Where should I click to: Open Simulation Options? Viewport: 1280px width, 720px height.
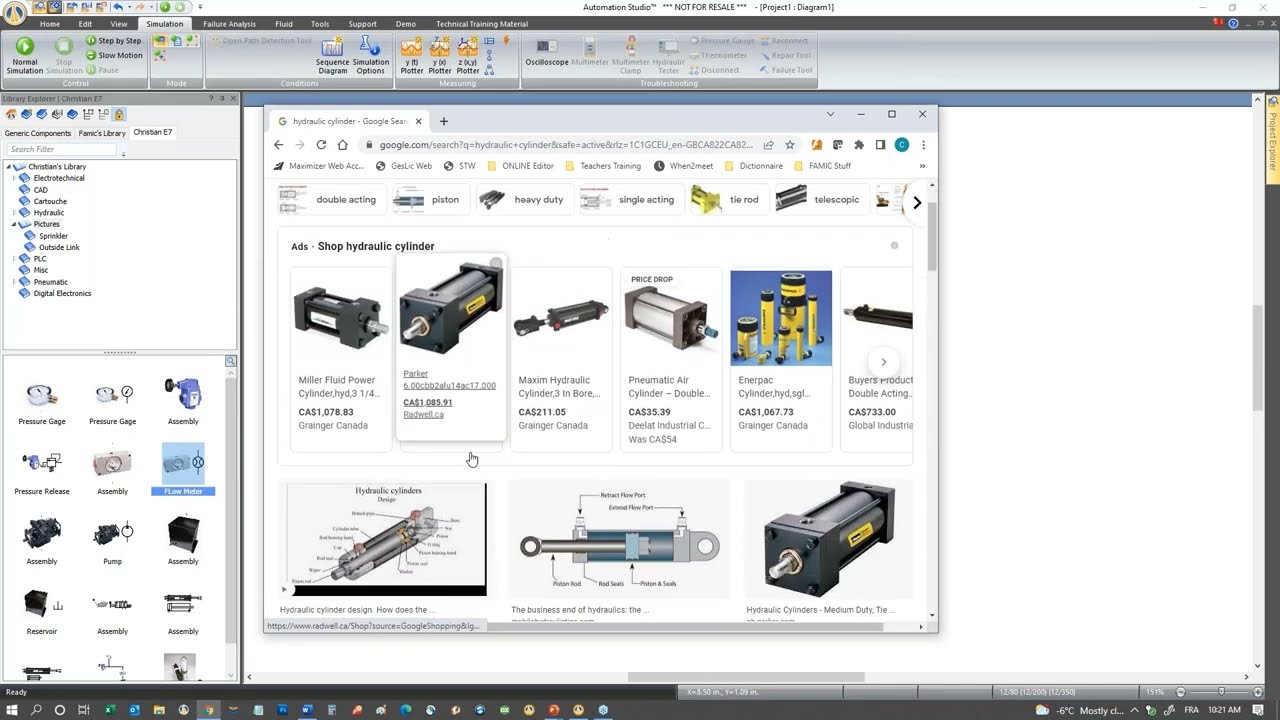pyautogui.click(x=370, y=56)
